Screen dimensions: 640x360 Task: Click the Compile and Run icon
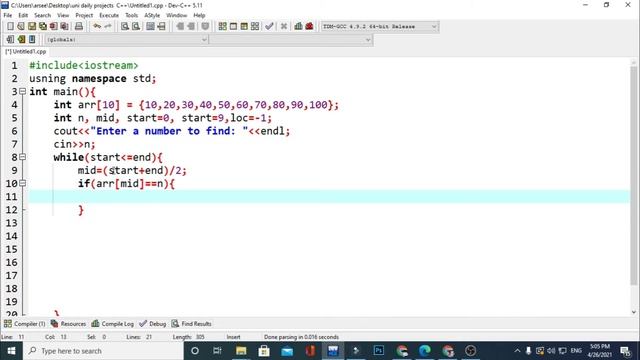point(244,27)
